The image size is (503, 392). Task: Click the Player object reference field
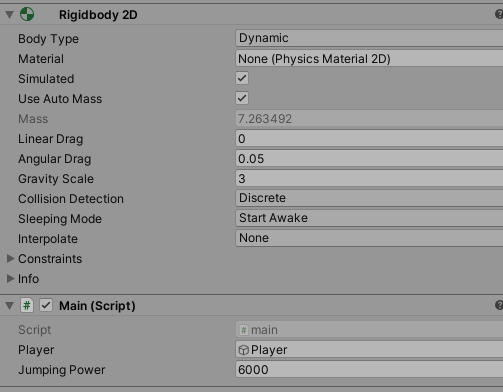pos(369,350)
